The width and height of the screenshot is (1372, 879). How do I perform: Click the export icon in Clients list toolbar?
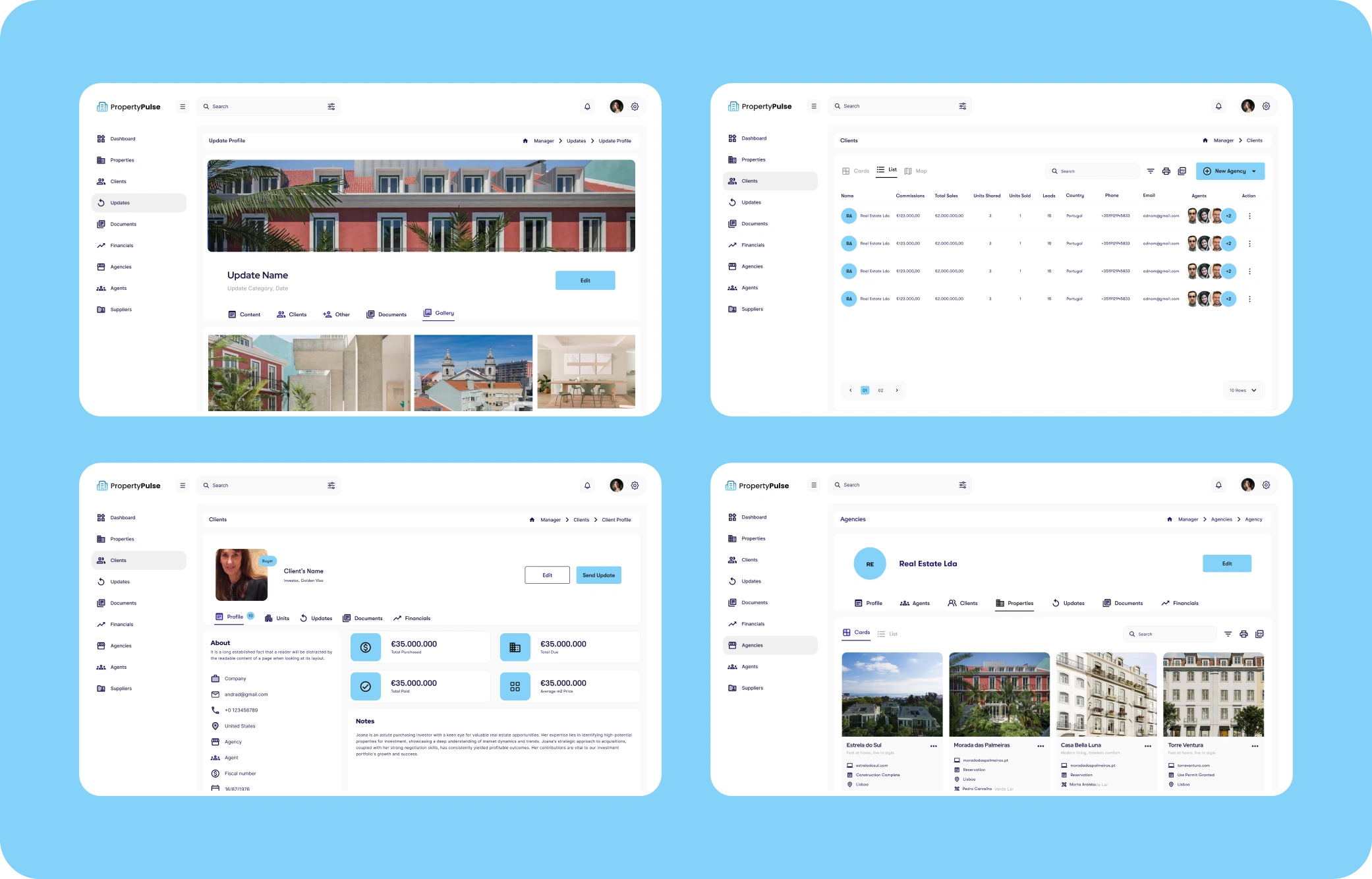pyautogui.click(x=1182, y=171)
